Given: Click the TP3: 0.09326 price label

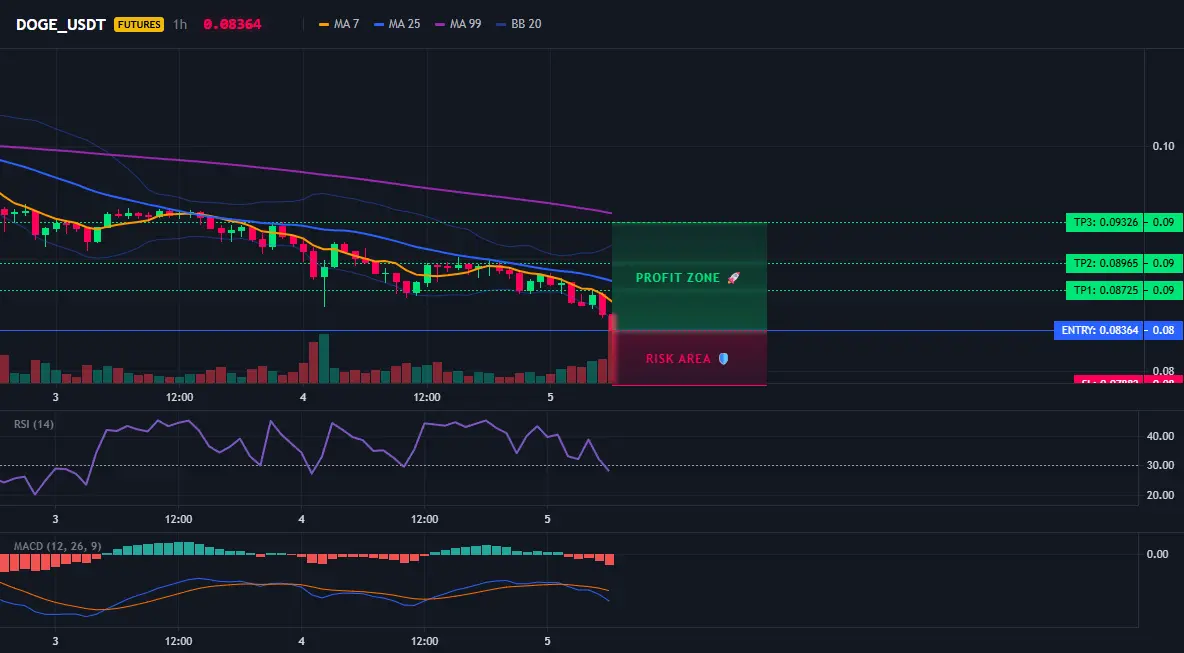Looking at the screenshot, I should (1104, 223).
